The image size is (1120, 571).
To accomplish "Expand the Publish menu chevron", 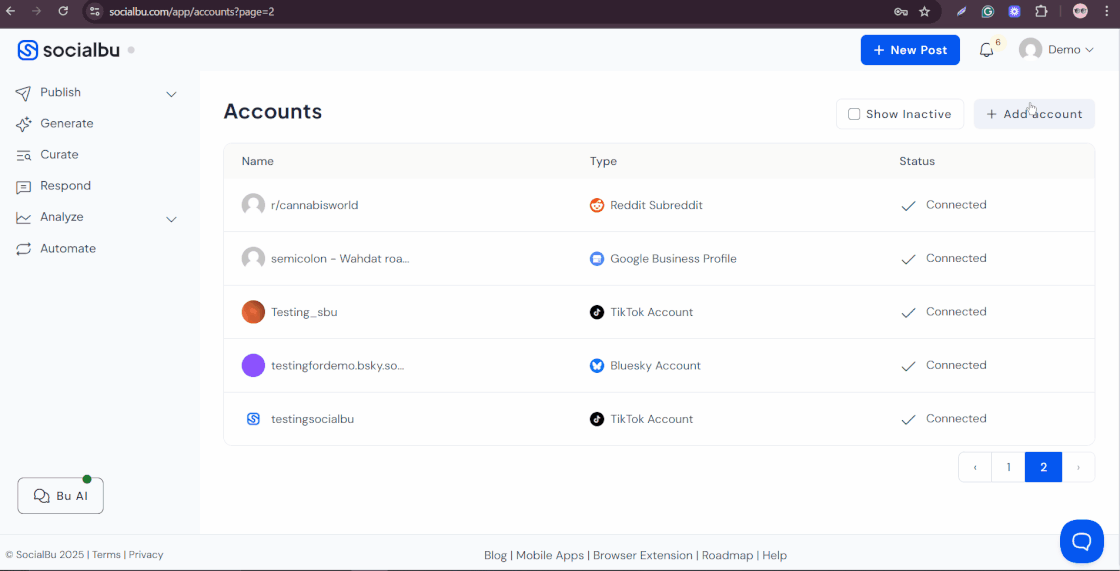I will click(x=171, y=94).
